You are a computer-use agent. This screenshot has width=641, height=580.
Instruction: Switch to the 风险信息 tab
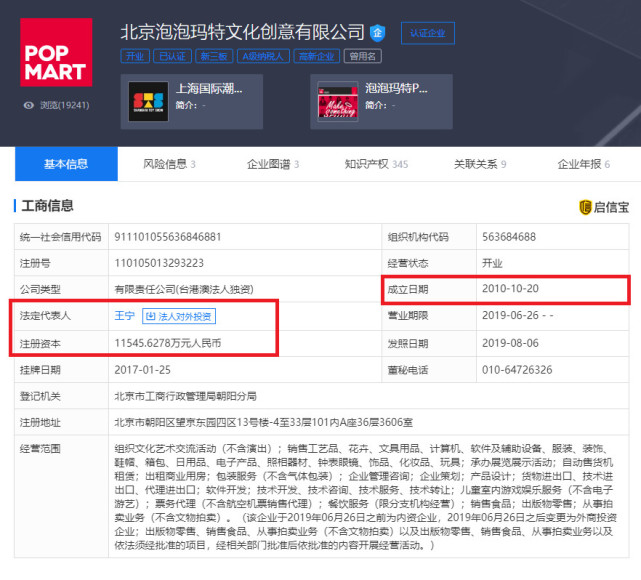coord(169,164)
